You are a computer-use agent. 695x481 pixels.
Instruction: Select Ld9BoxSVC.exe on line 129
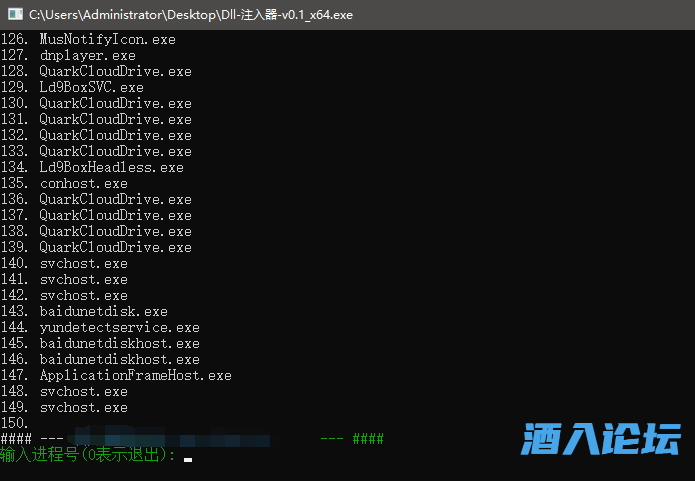click(91, 87)
